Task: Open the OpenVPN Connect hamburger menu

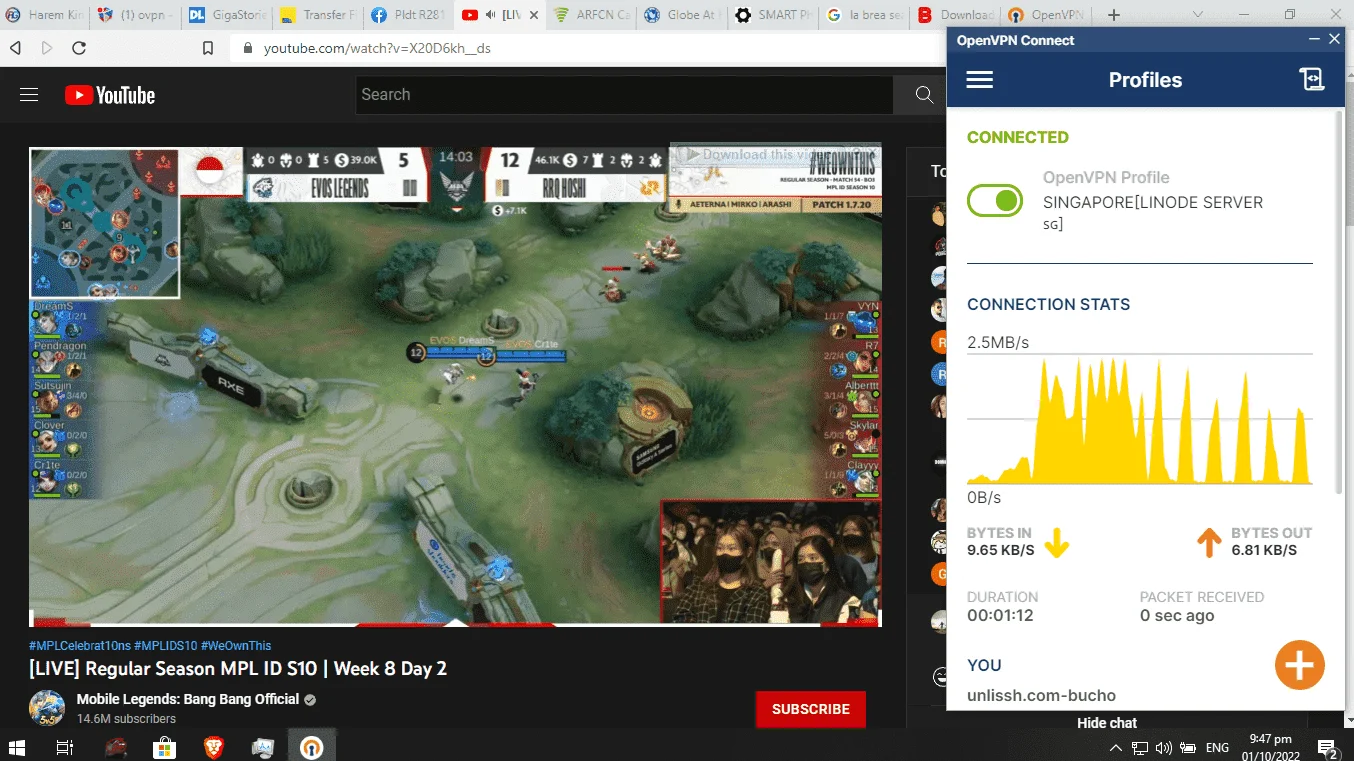Action: [979, 80]
